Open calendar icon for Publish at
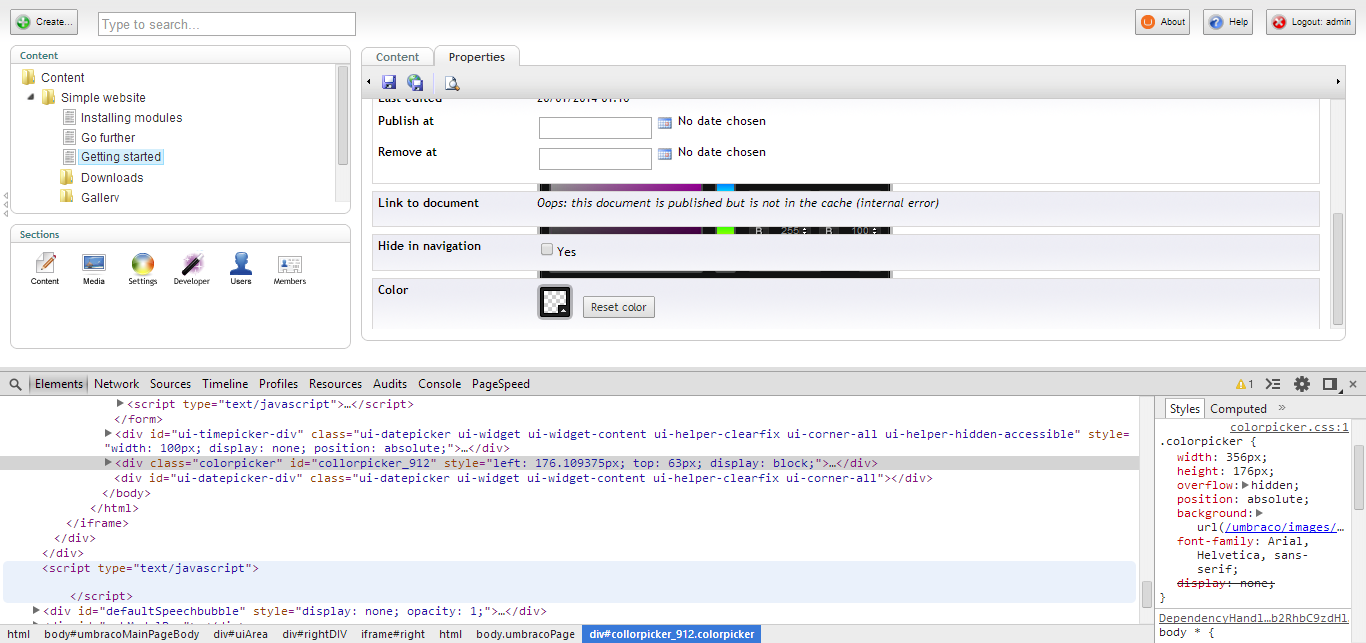Image resolution: width=1366 pixels, height=643 pixels. tap(664, 124)
